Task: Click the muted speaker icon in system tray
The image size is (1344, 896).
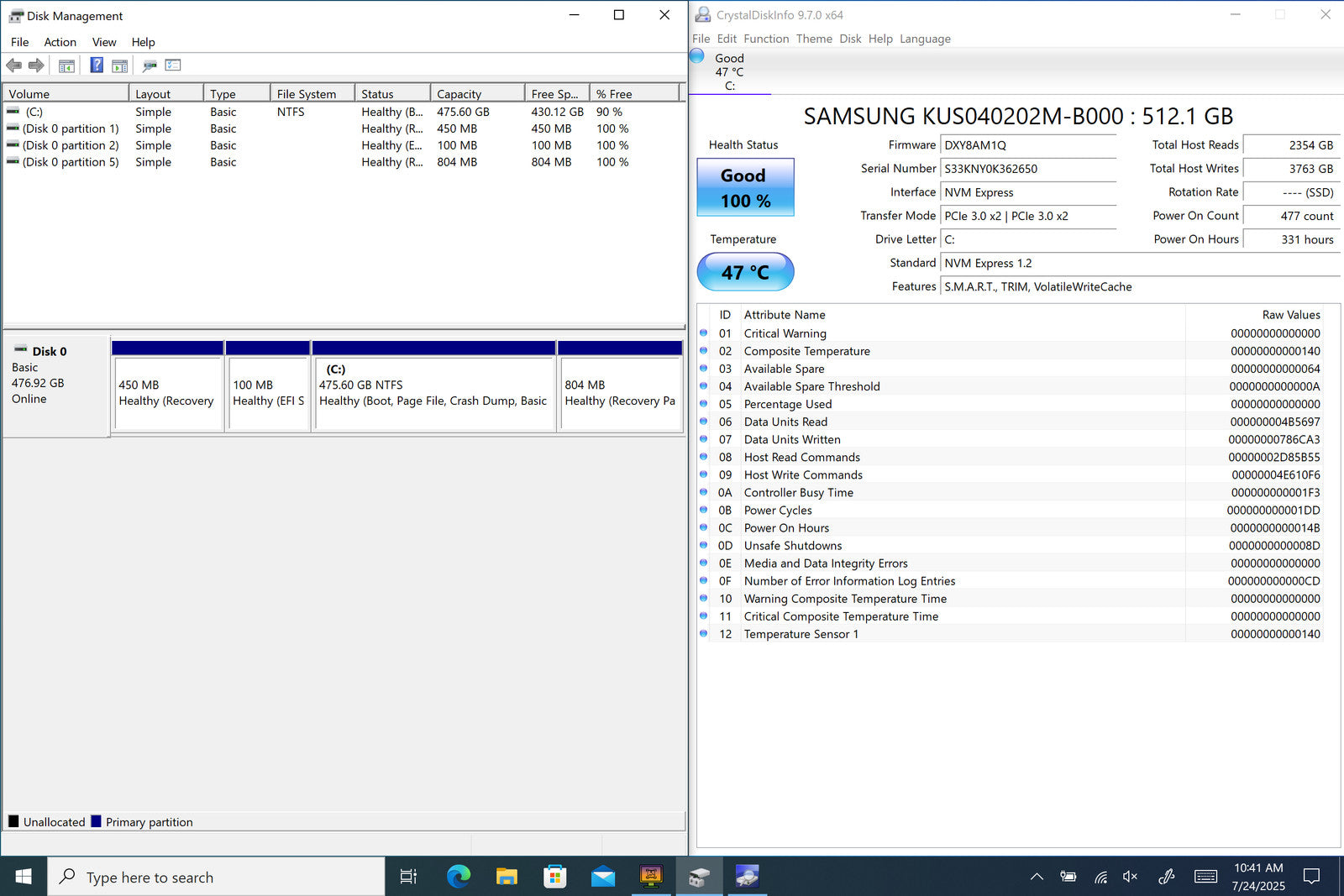Action: pos(1131,877)
